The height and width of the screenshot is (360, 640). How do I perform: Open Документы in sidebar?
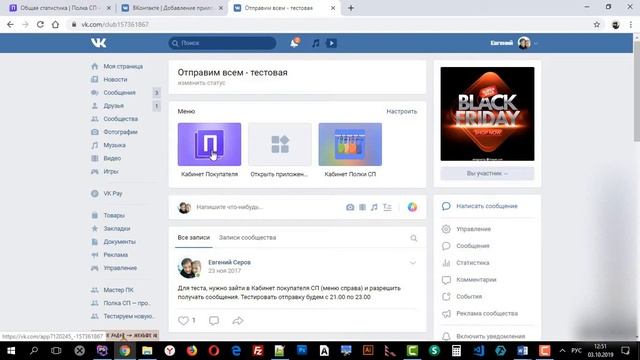119,242
